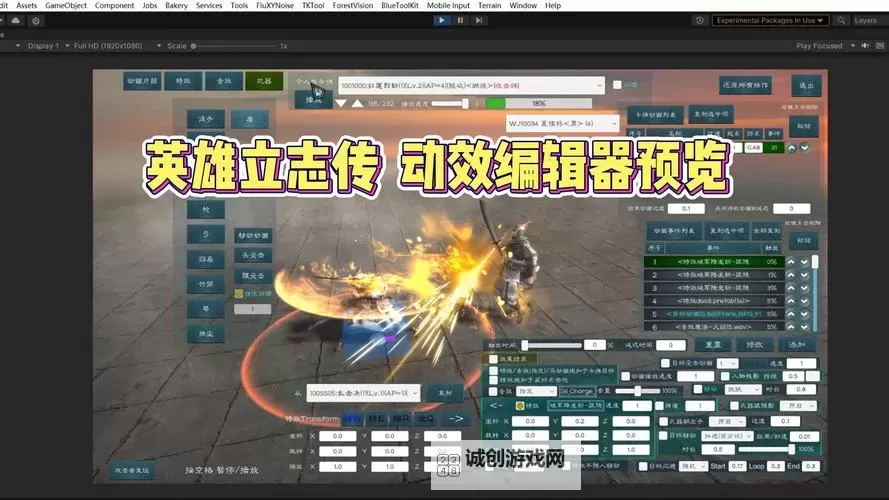Screen dimensions: 889x500
Task: Click the 退出 exit button
Action: point(806,86)
